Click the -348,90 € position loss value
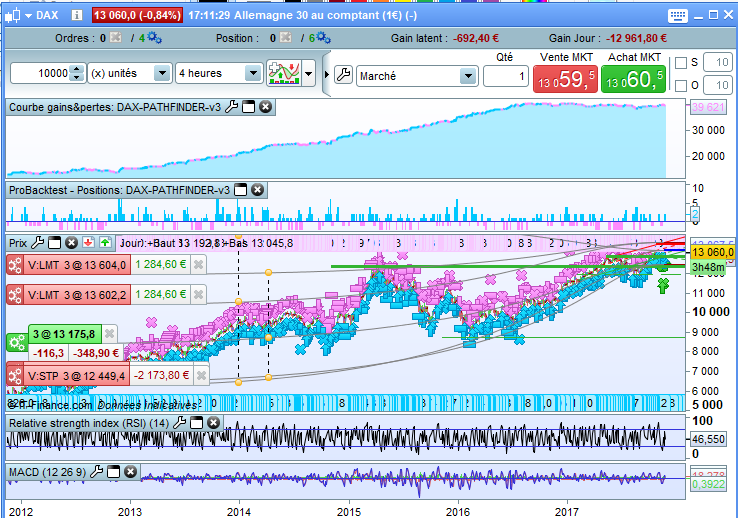Screen dimensions: 738x518 coord(96,353)
